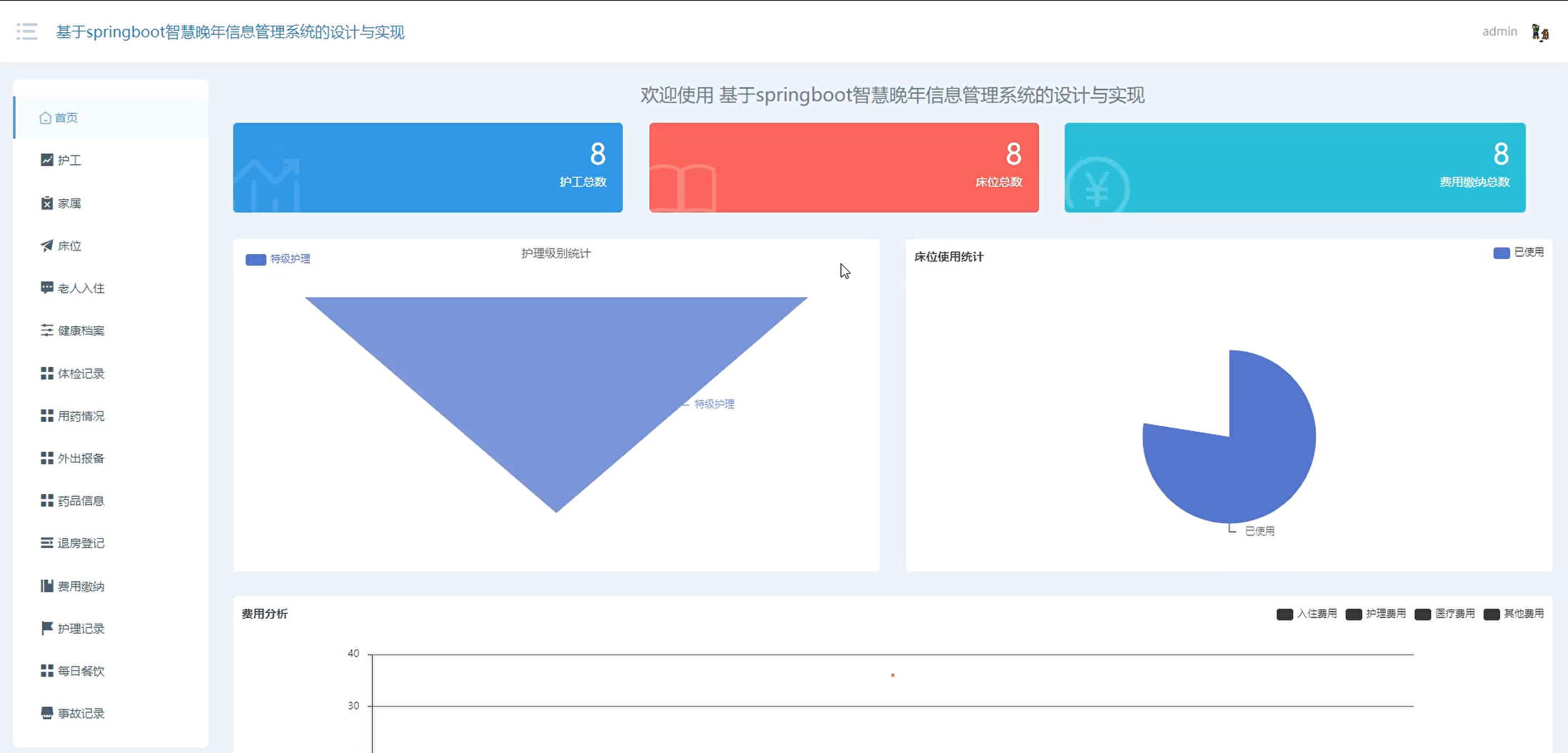The height and width of the screenshot is (753, 1568).
Task: Click the 40 axis label in 费用分析
Action: pos(353,653)
